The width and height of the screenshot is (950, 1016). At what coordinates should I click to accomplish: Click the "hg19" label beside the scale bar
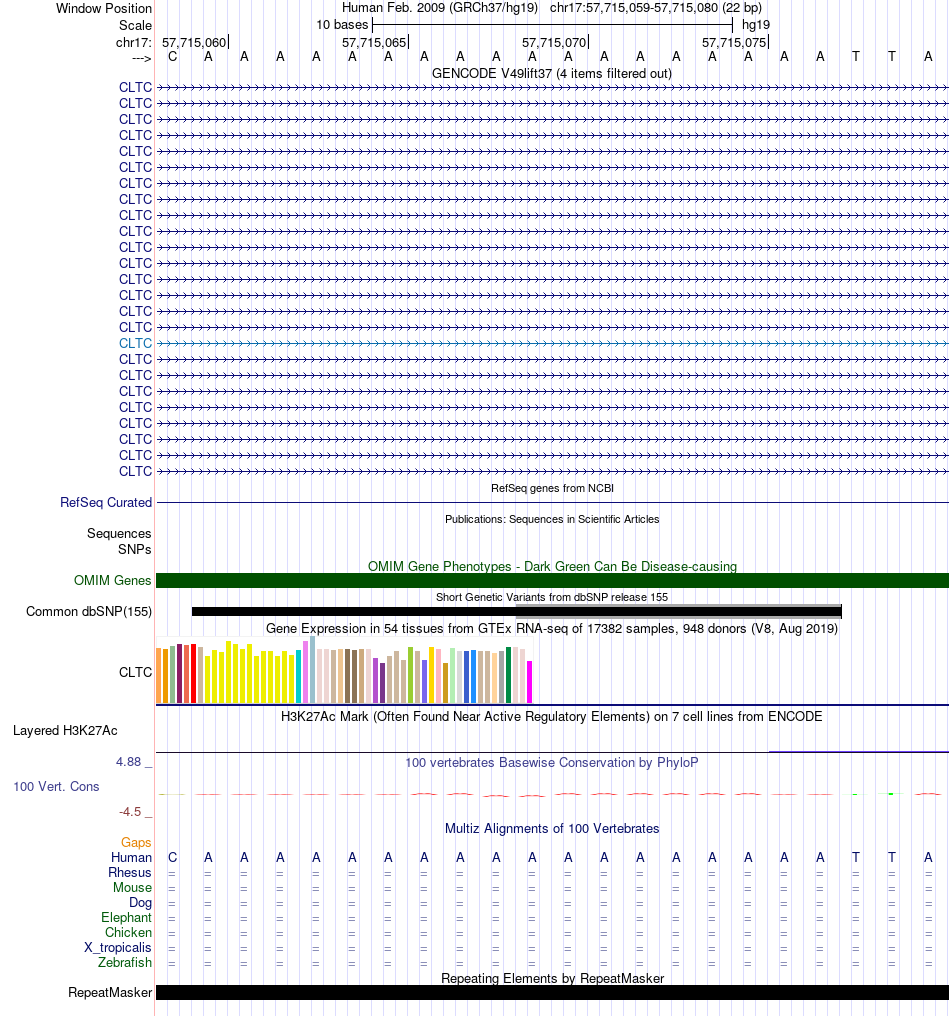(756, 25)
